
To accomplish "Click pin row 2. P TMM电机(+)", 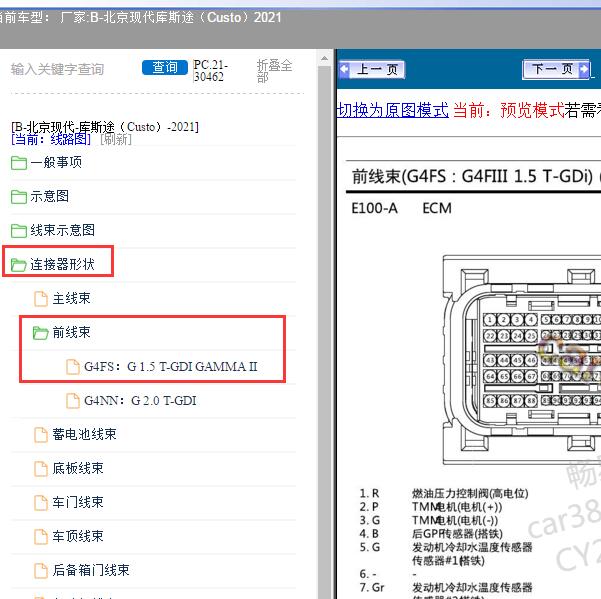I will coord(431,507).
